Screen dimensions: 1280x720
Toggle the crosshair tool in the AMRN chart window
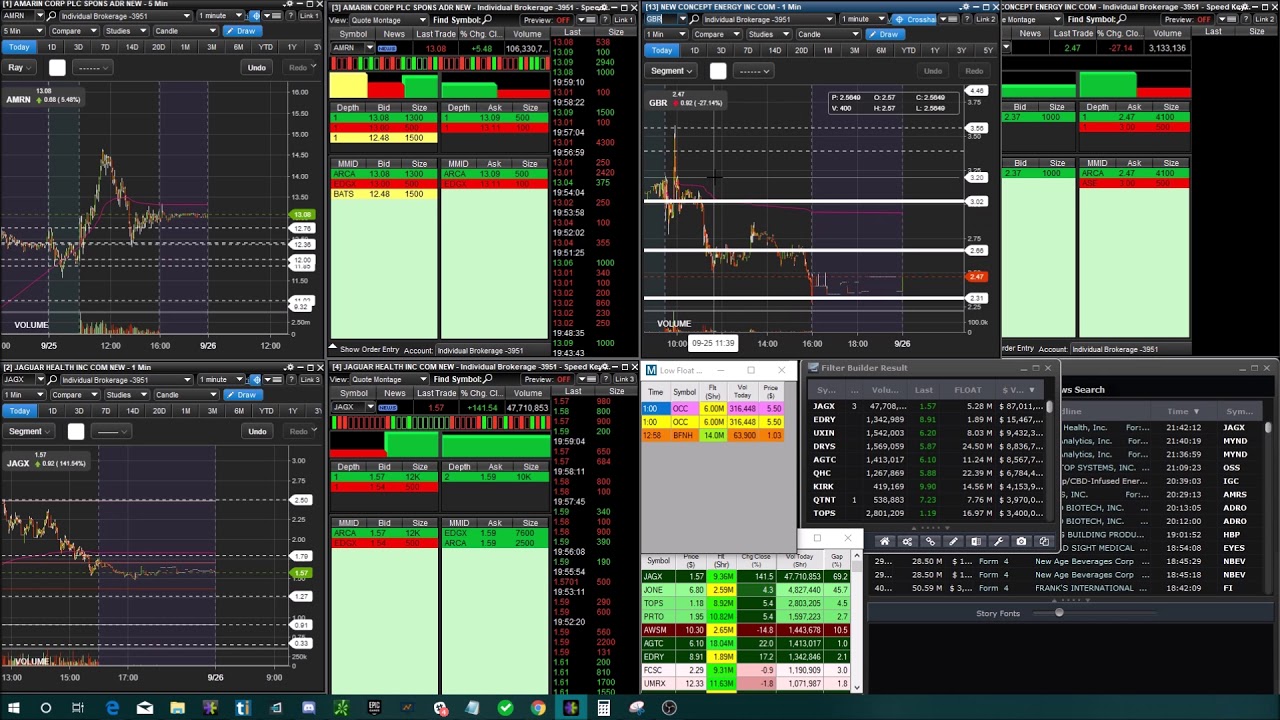[x=255, y=16]
